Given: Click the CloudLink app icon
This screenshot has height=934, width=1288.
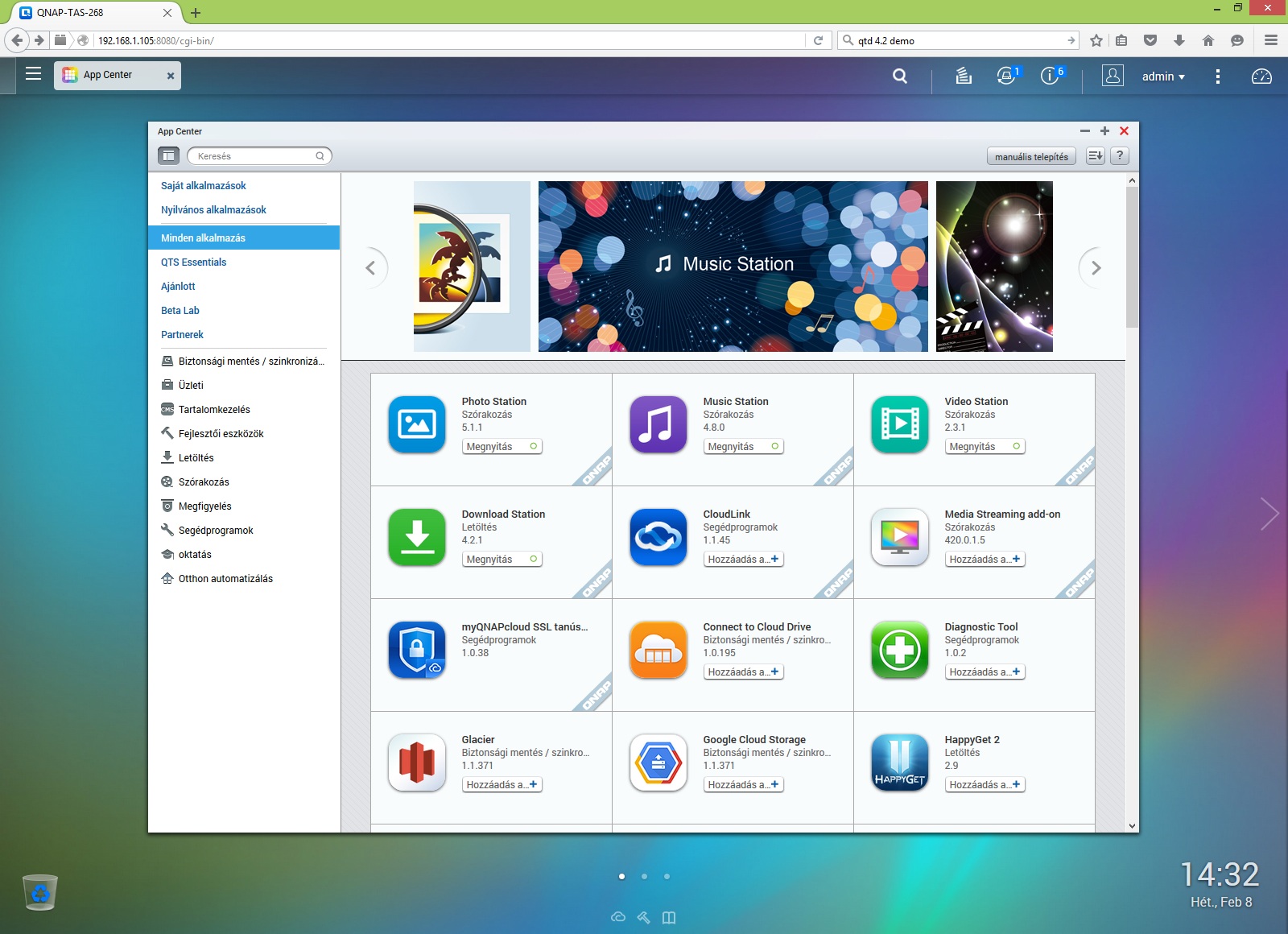Looking at the screenshot, I should [x=658, y=537].
